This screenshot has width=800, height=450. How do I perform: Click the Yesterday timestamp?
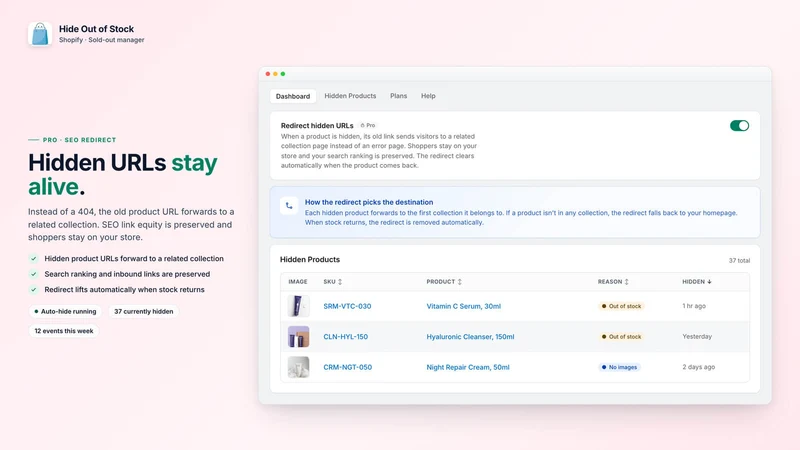click(697, 337)
